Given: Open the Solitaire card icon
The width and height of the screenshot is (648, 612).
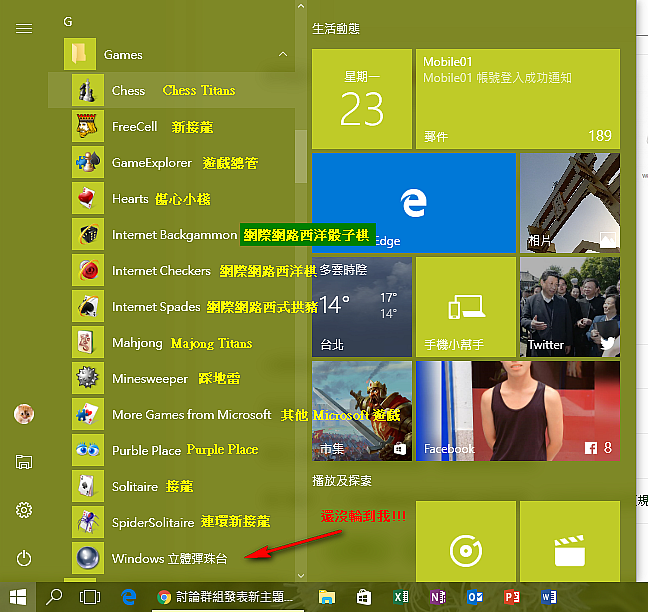Looking at the screenshot, I should click(x=88, y=486).
